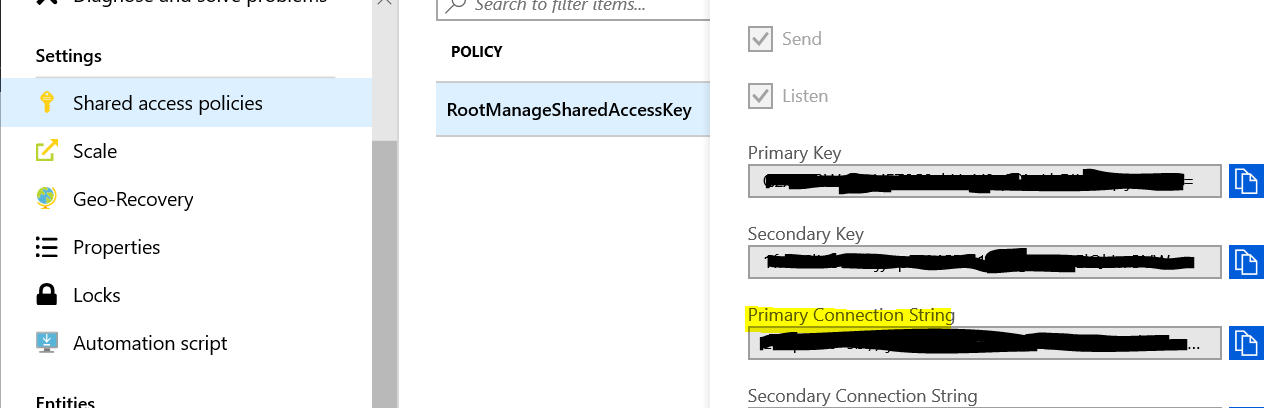Toggle the Listen checkbox
The image size is (1275, 408).
pos(760,96)
